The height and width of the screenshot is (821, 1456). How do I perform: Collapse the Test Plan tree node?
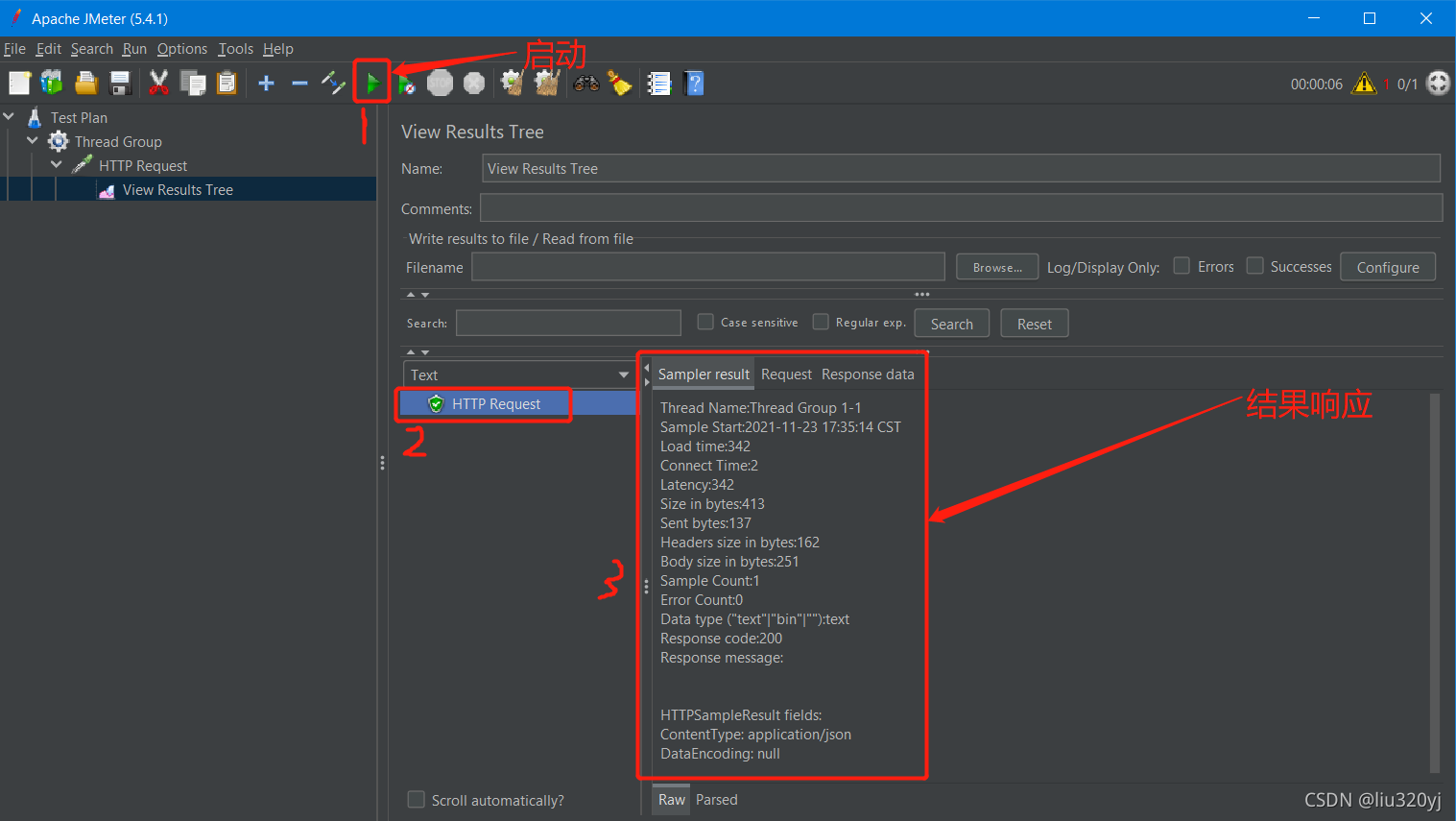[x=10, y=116]
